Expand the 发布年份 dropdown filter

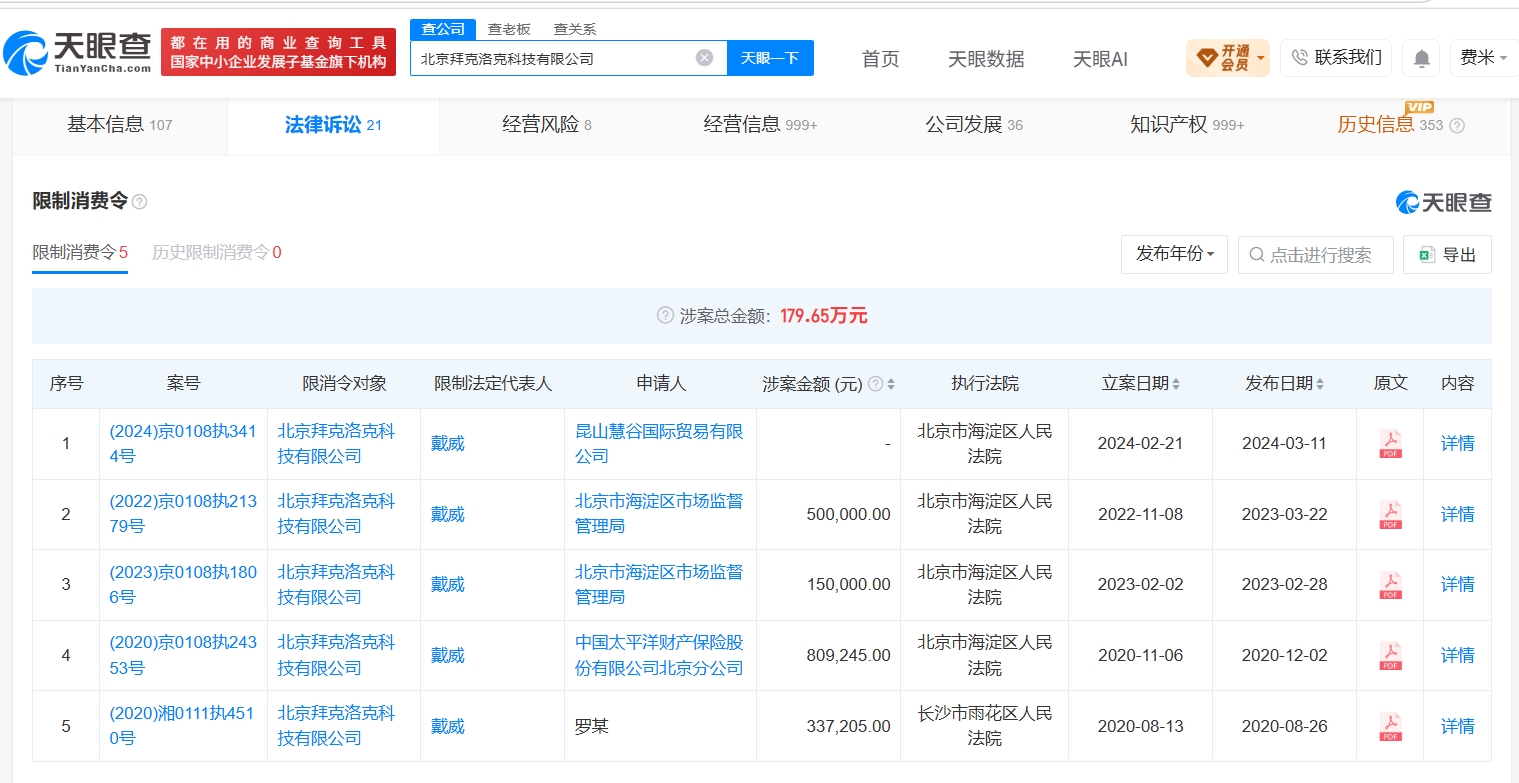click(x=1174, y=255)
